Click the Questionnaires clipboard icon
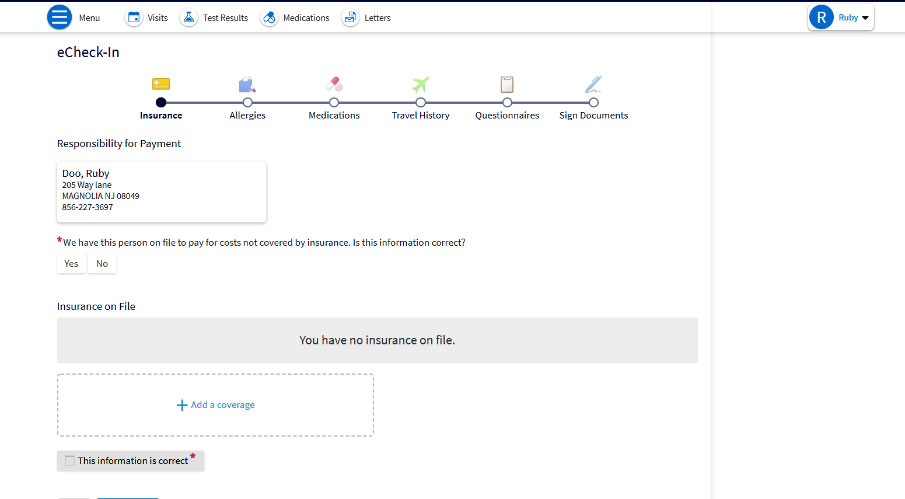This screenshot has width=905, height=499. [x=507, y=85]
